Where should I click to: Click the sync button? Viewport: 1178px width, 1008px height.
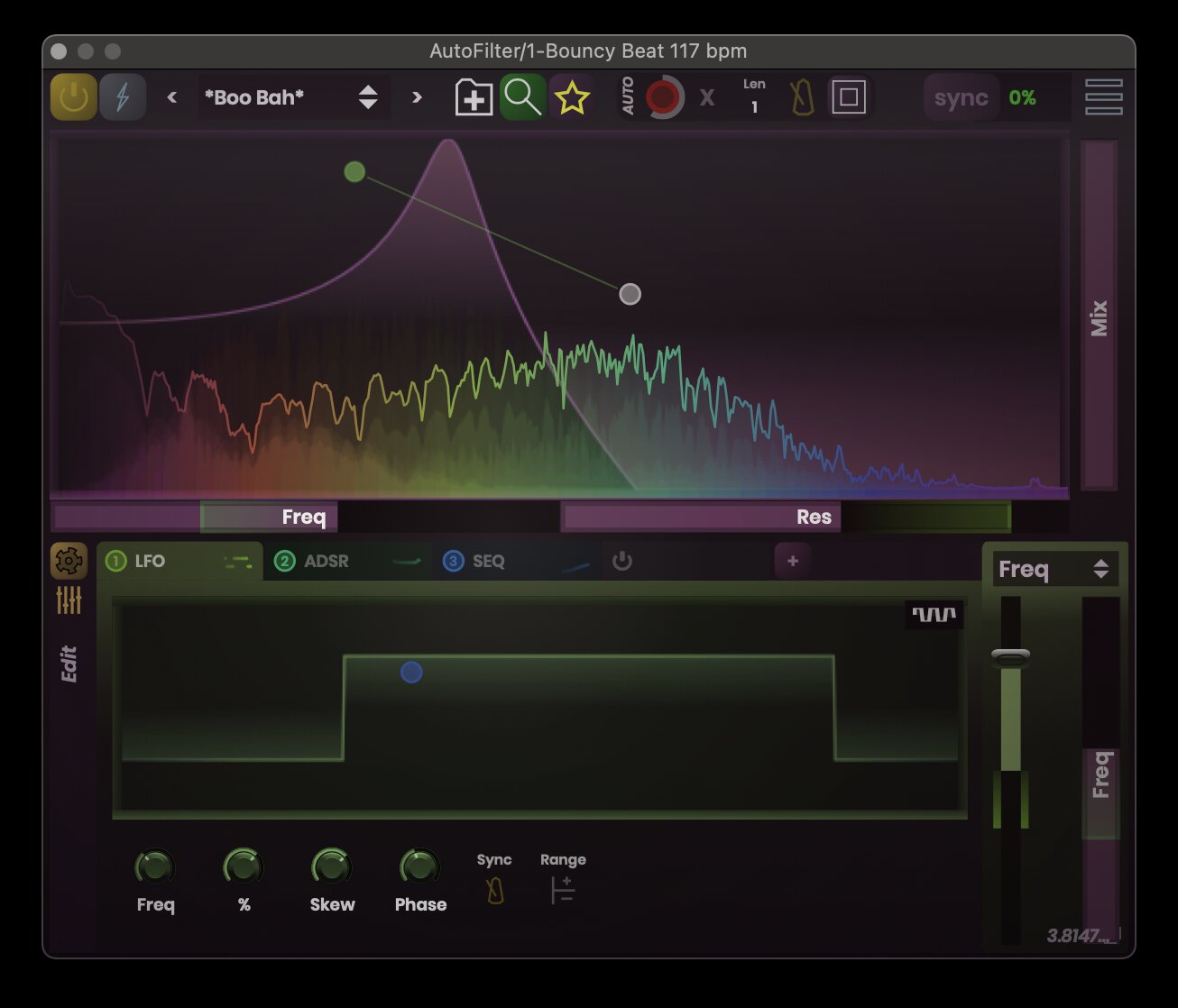click(x=960, y=97)
